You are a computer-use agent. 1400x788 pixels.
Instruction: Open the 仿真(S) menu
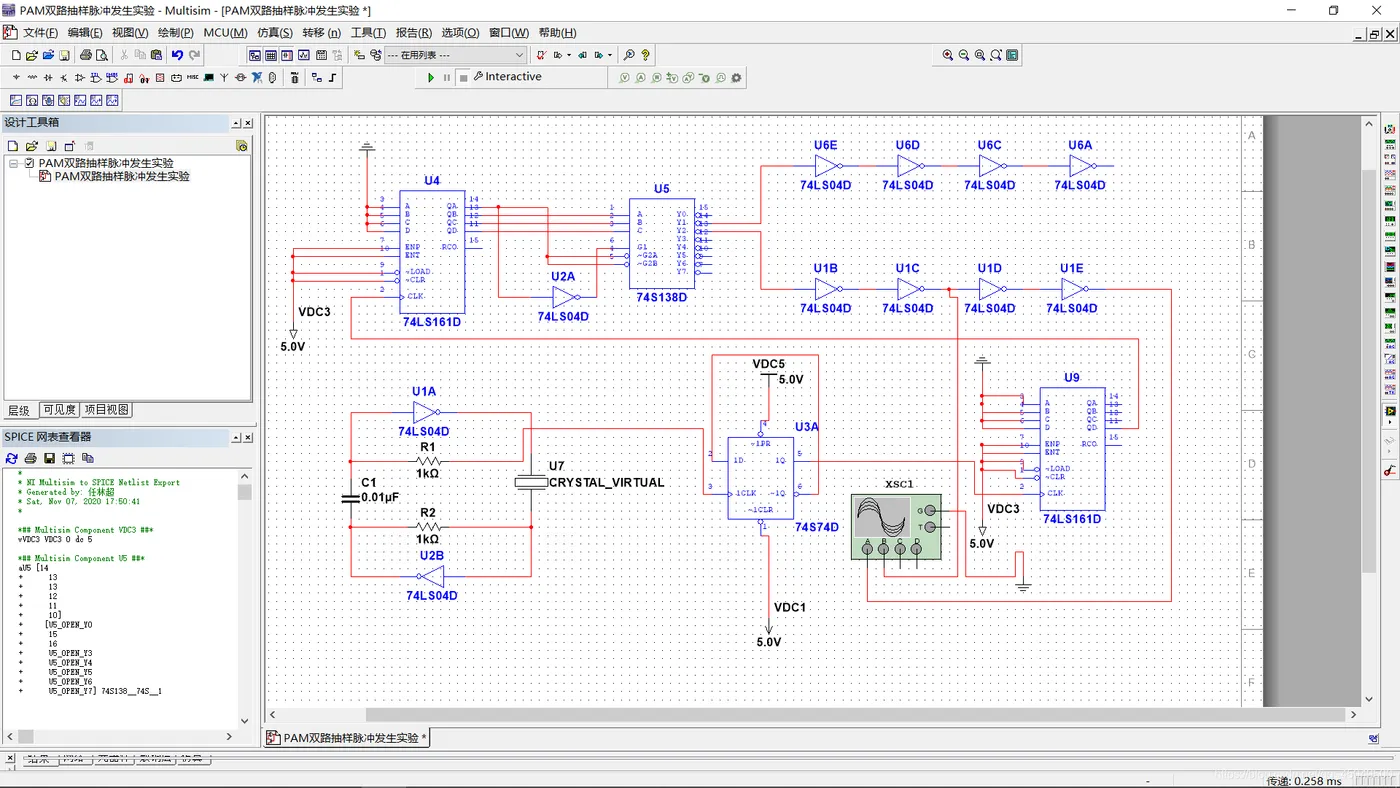(x=275, y=33)
